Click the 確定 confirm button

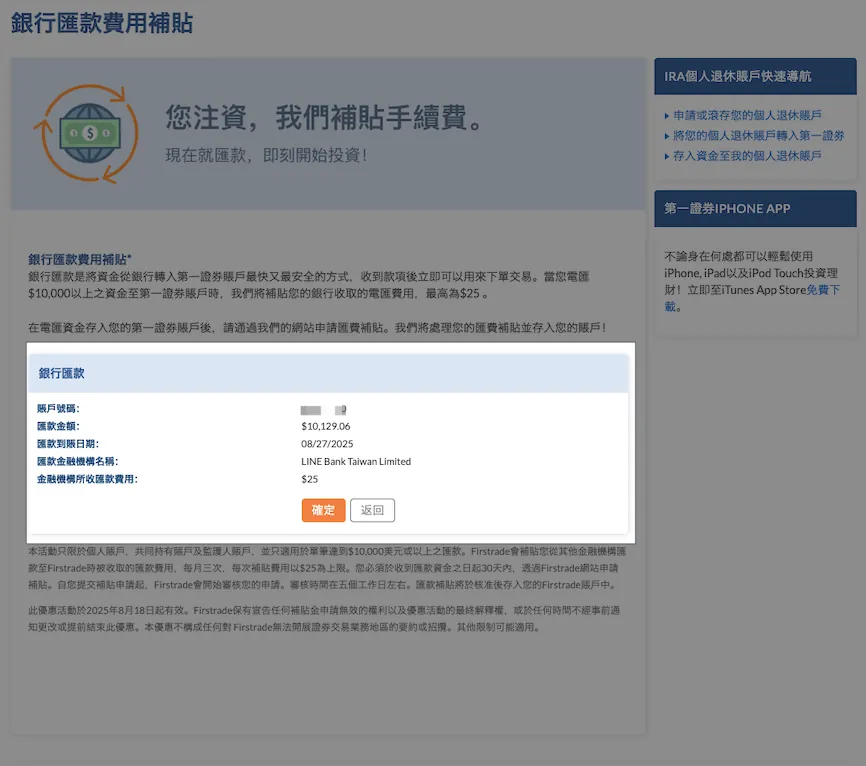pos(323,510)
